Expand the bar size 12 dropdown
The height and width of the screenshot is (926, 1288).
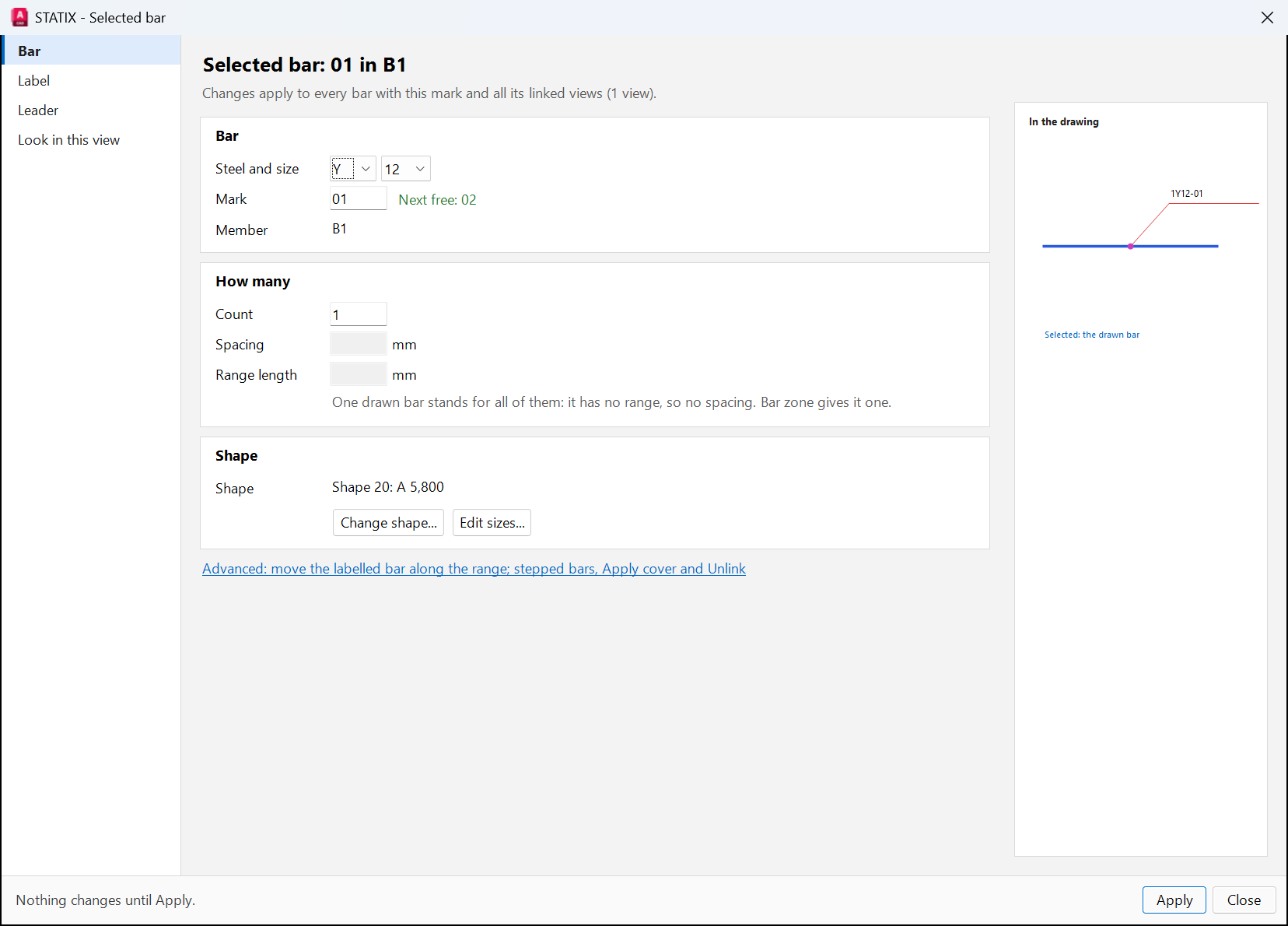pos(405,169)
